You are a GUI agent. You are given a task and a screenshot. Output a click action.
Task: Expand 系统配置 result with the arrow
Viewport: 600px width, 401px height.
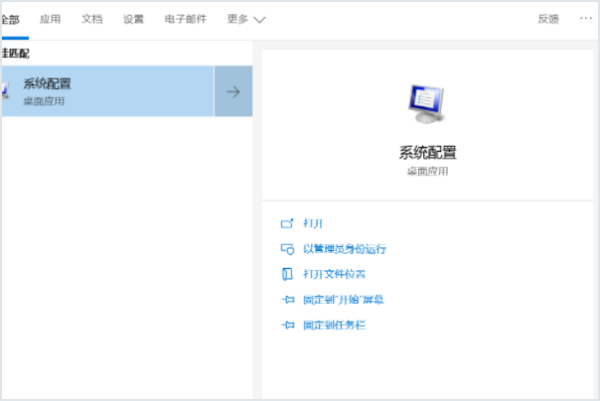coord(233,91)
